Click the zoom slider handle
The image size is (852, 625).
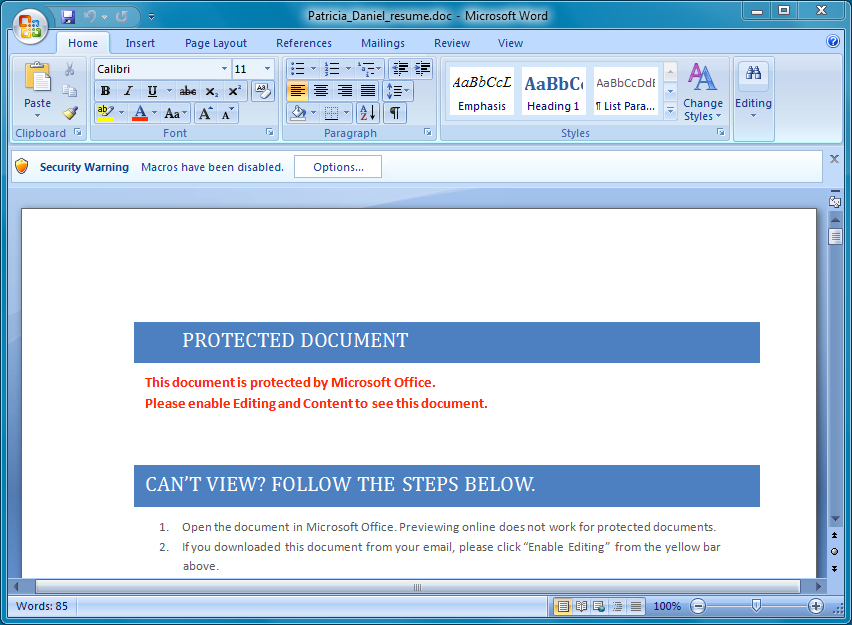tap(756, 606)
